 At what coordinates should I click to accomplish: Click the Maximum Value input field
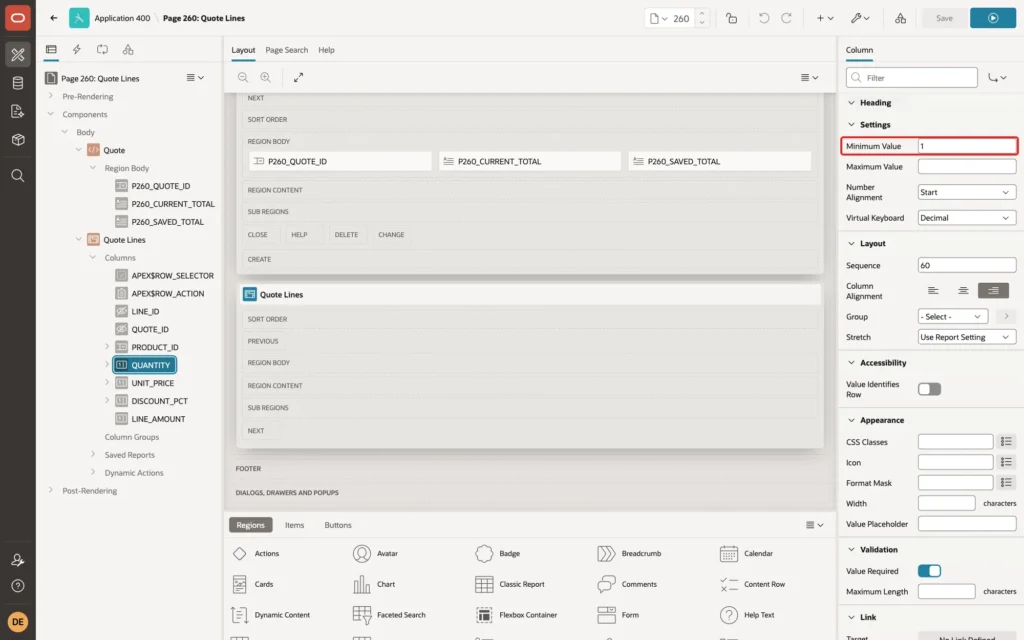967,167
